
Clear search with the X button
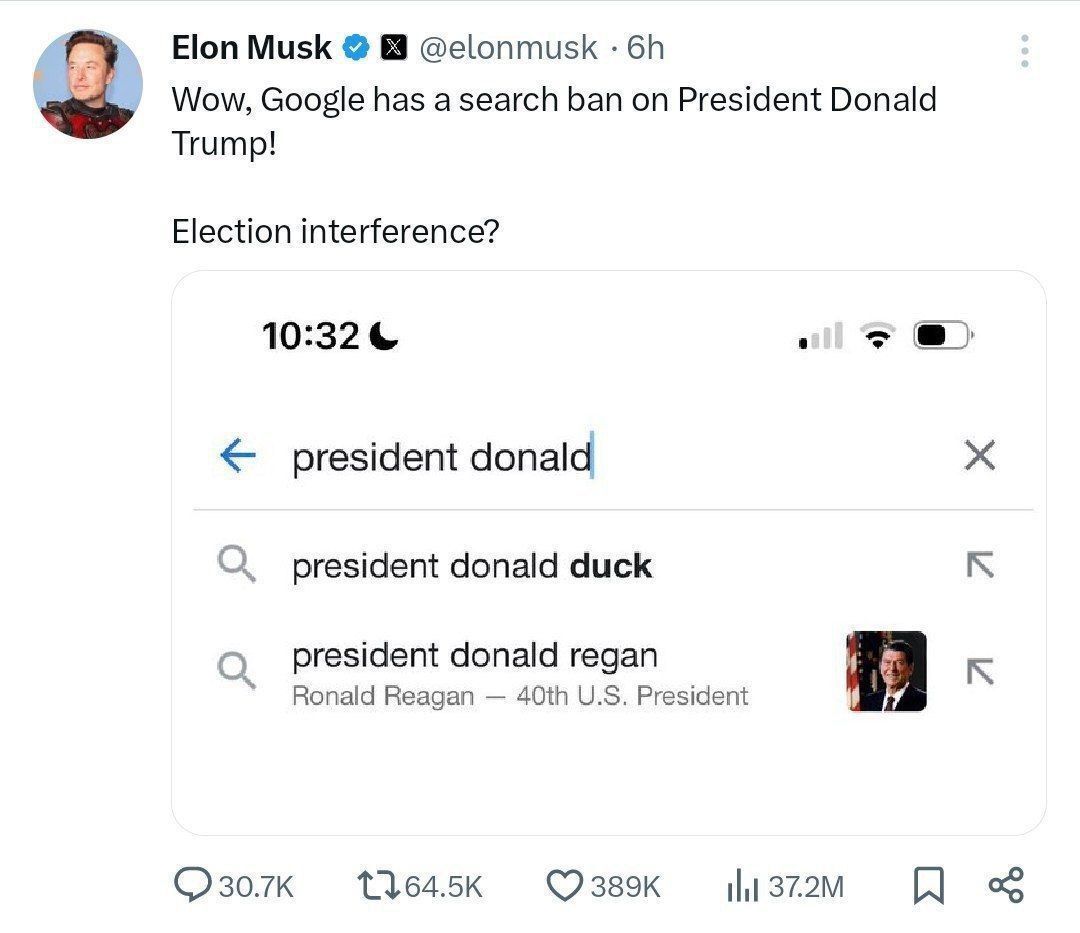[x=980, y=456]
